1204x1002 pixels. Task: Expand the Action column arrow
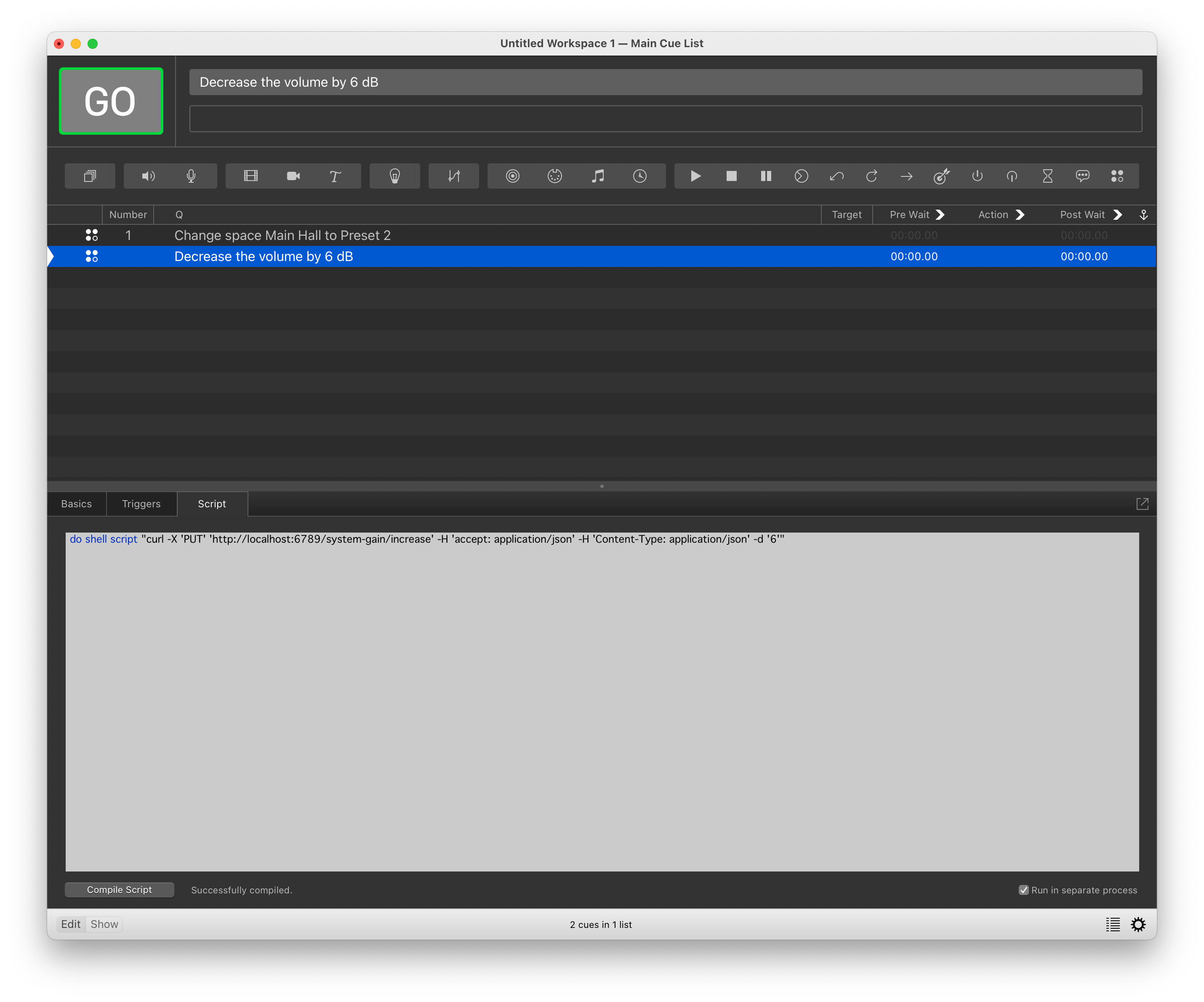[1020, 214]
